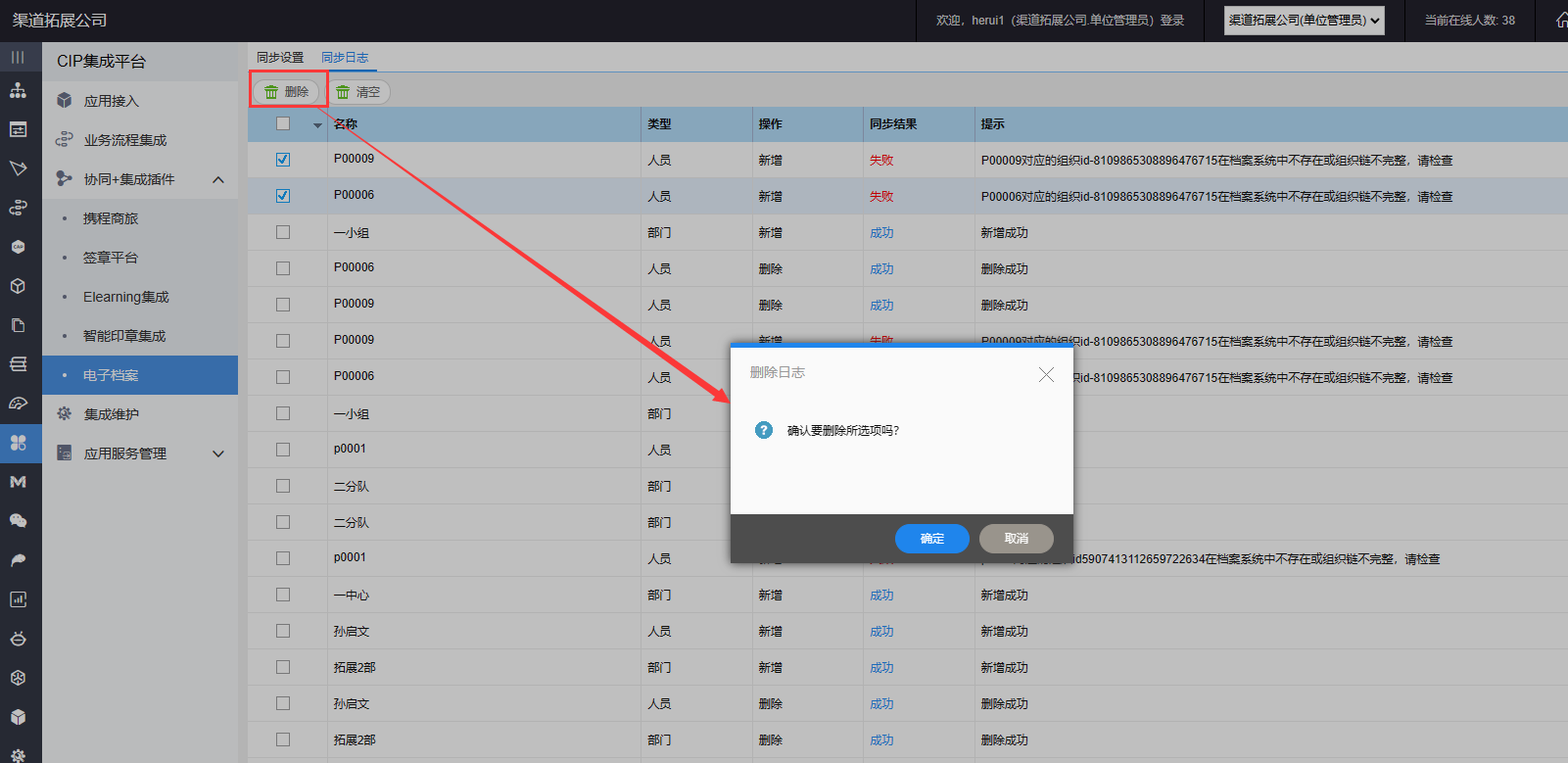The height and width of the screenshot is (763, 1568).
Task: Click the CAP hexagon icon in the left rail
Action: click(x=18, y=247)
